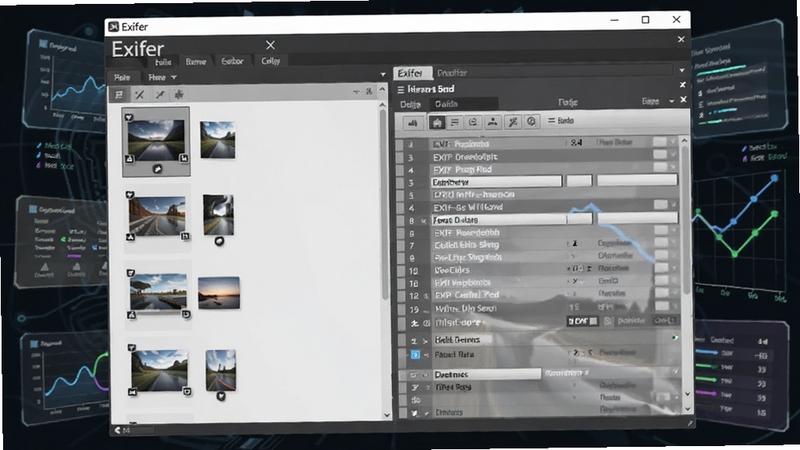Click the Dohlele label beside the BCAF switch
Viewport: 800px width, 450px height.
click(x=631, y=321)
